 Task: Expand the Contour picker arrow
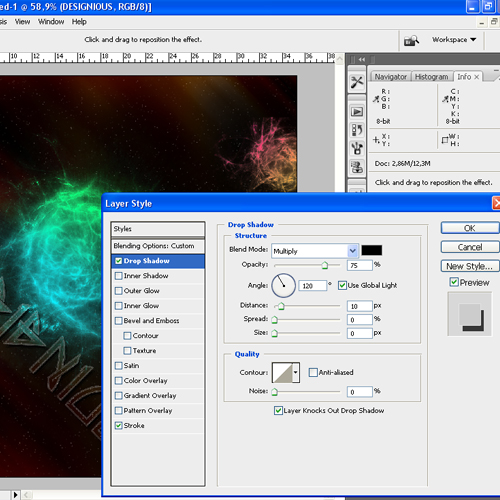(296, 372)
